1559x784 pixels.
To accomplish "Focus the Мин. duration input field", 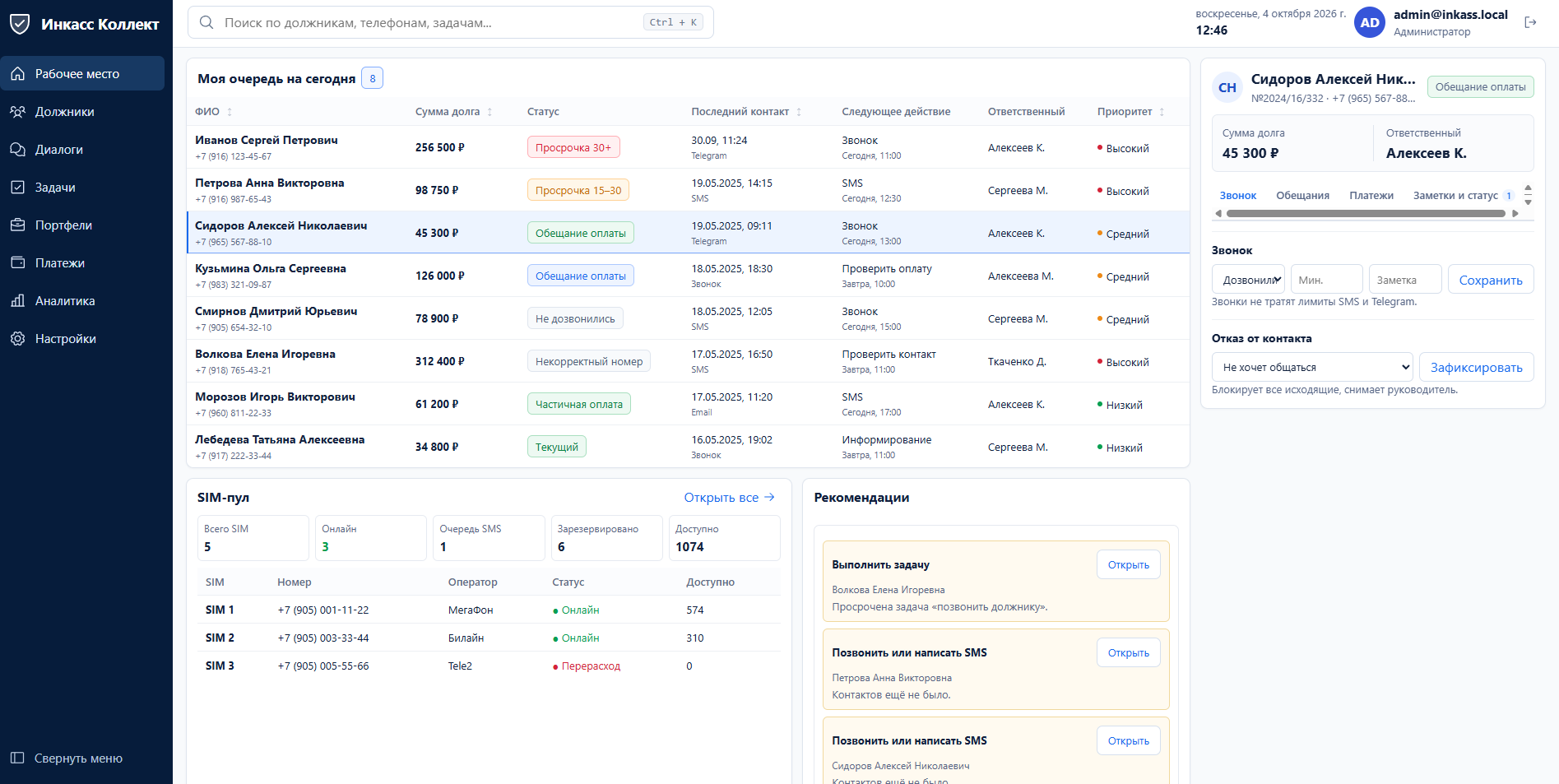I will [1326, 279].
